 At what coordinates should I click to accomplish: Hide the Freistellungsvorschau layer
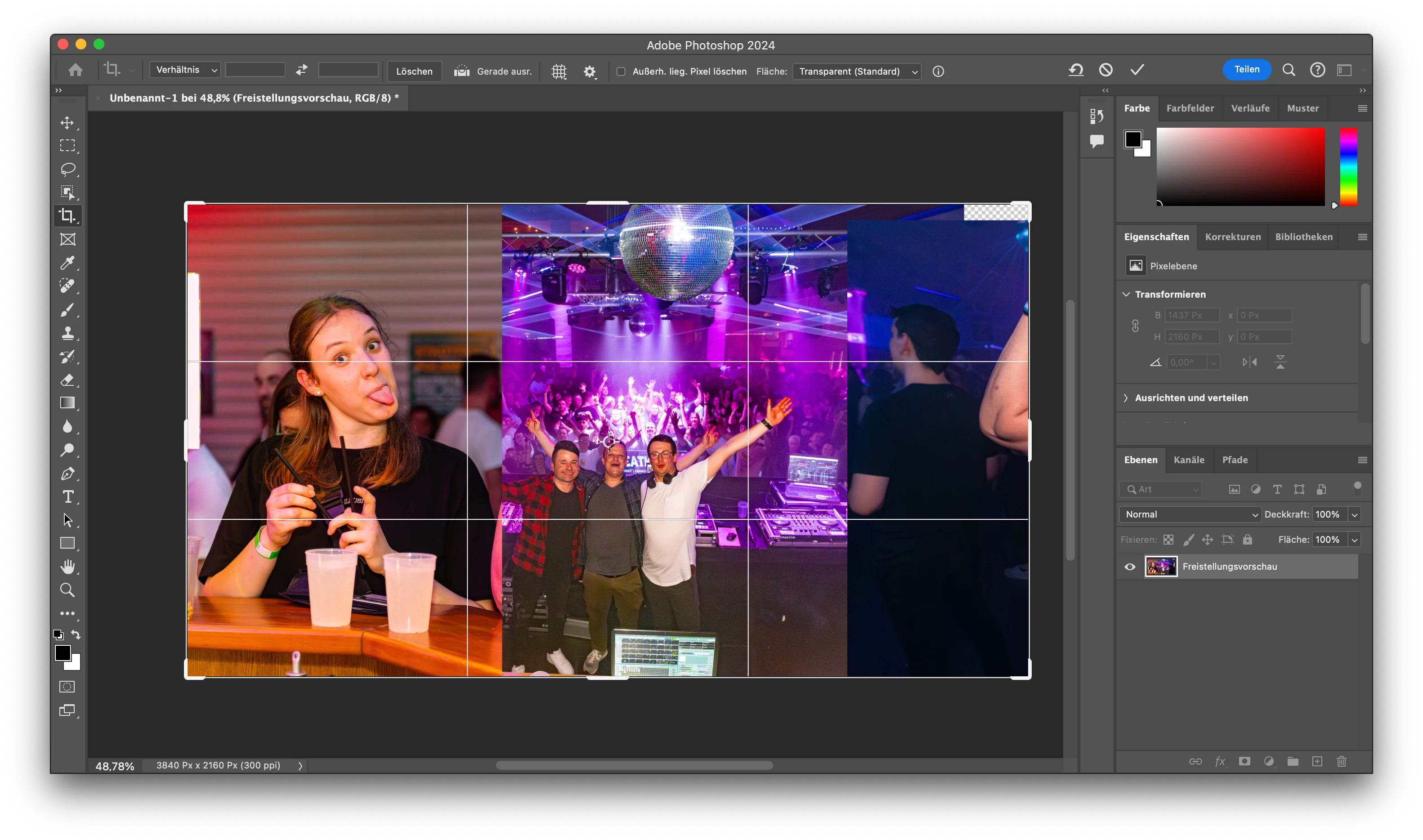pos(1130,567)
